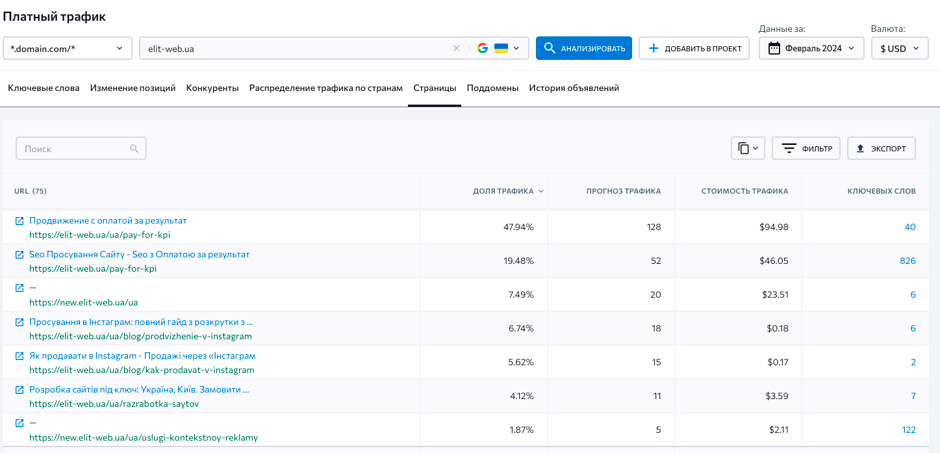Viewport: 940px width, 453px height.
Task: Open the Конкуренты tab
Action: coord(212,88)
